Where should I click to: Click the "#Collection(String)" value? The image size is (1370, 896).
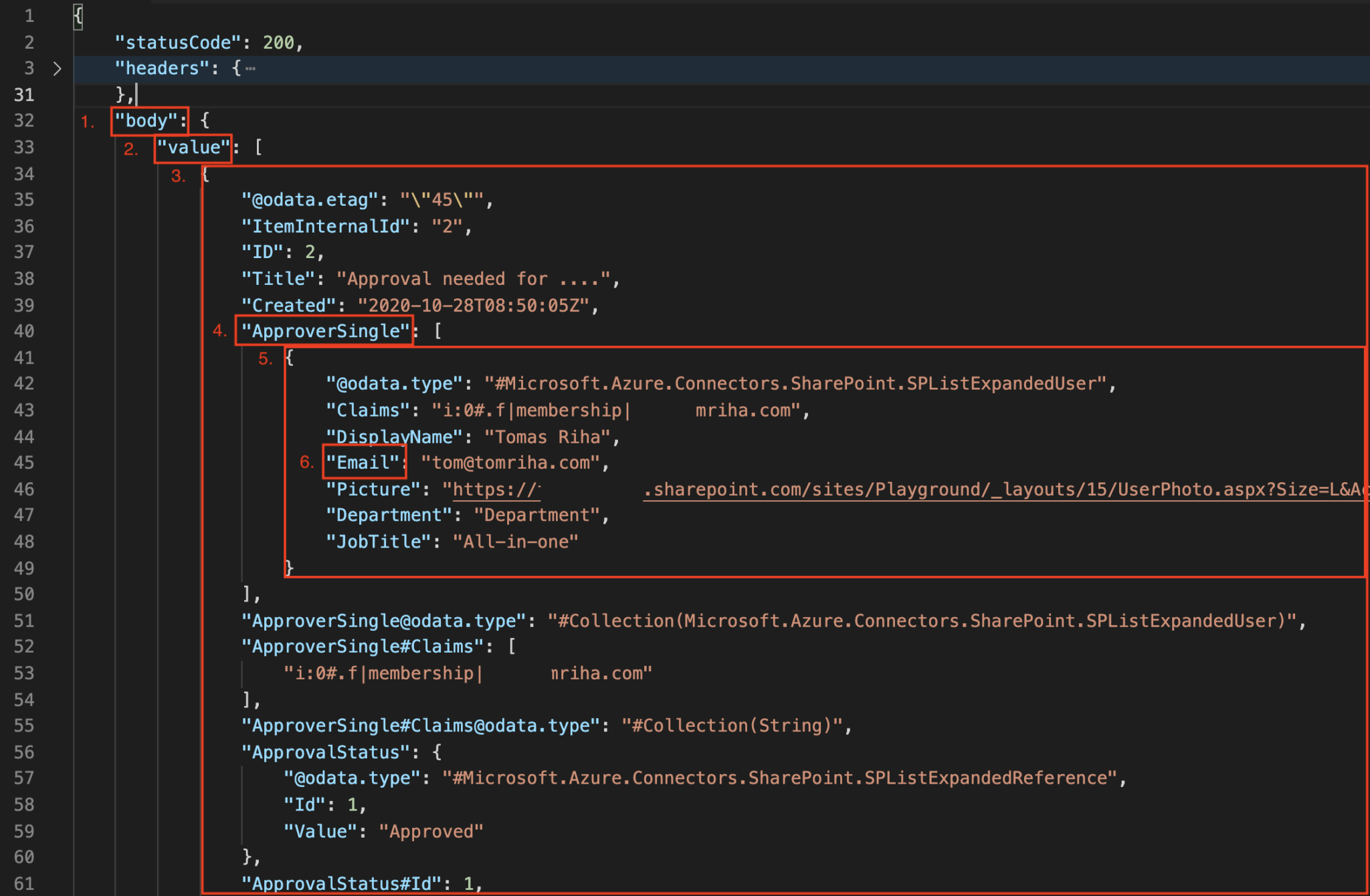coord(732,726)
